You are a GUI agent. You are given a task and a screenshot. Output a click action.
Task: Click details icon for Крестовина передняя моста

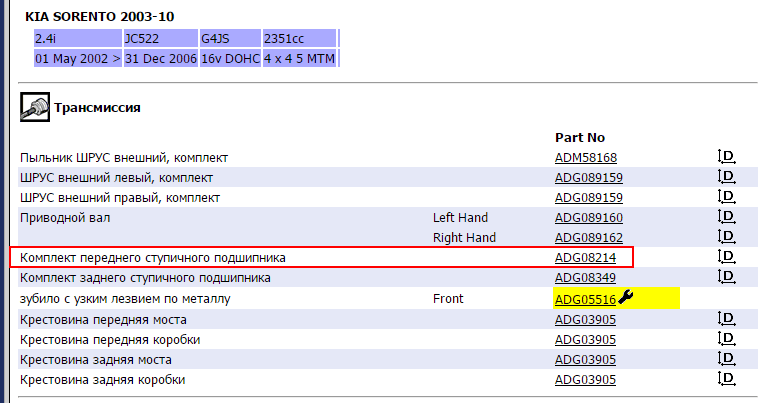coord(727,319)
